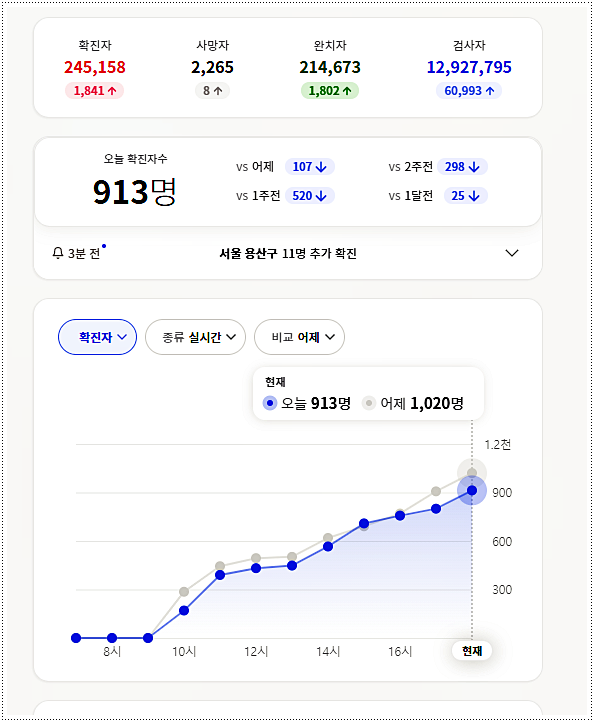Click the 오늘 확진자수 label

[135, 159]
